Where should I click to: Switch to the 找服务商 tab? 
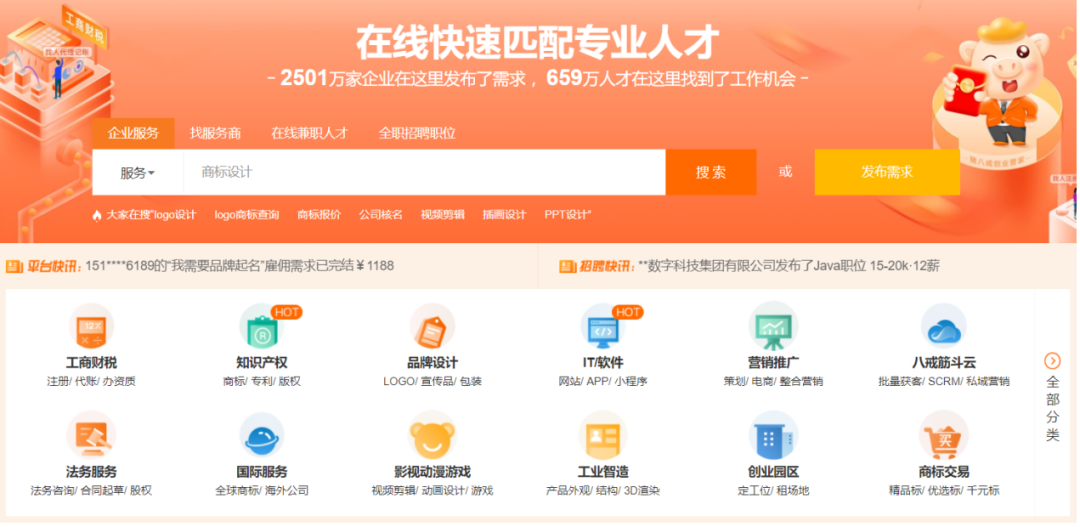[x=215, y=133]
